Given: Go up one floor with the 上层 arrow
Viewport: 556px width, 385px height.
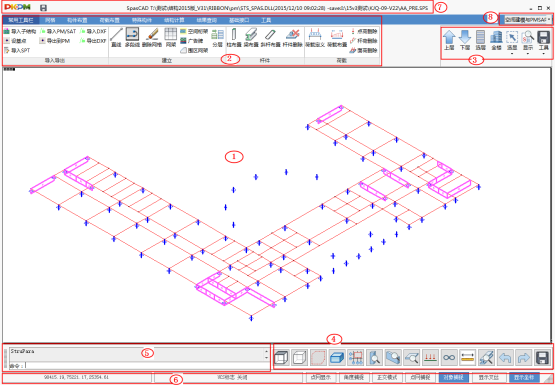Looking at the screenshot, I should click(449, 40).
